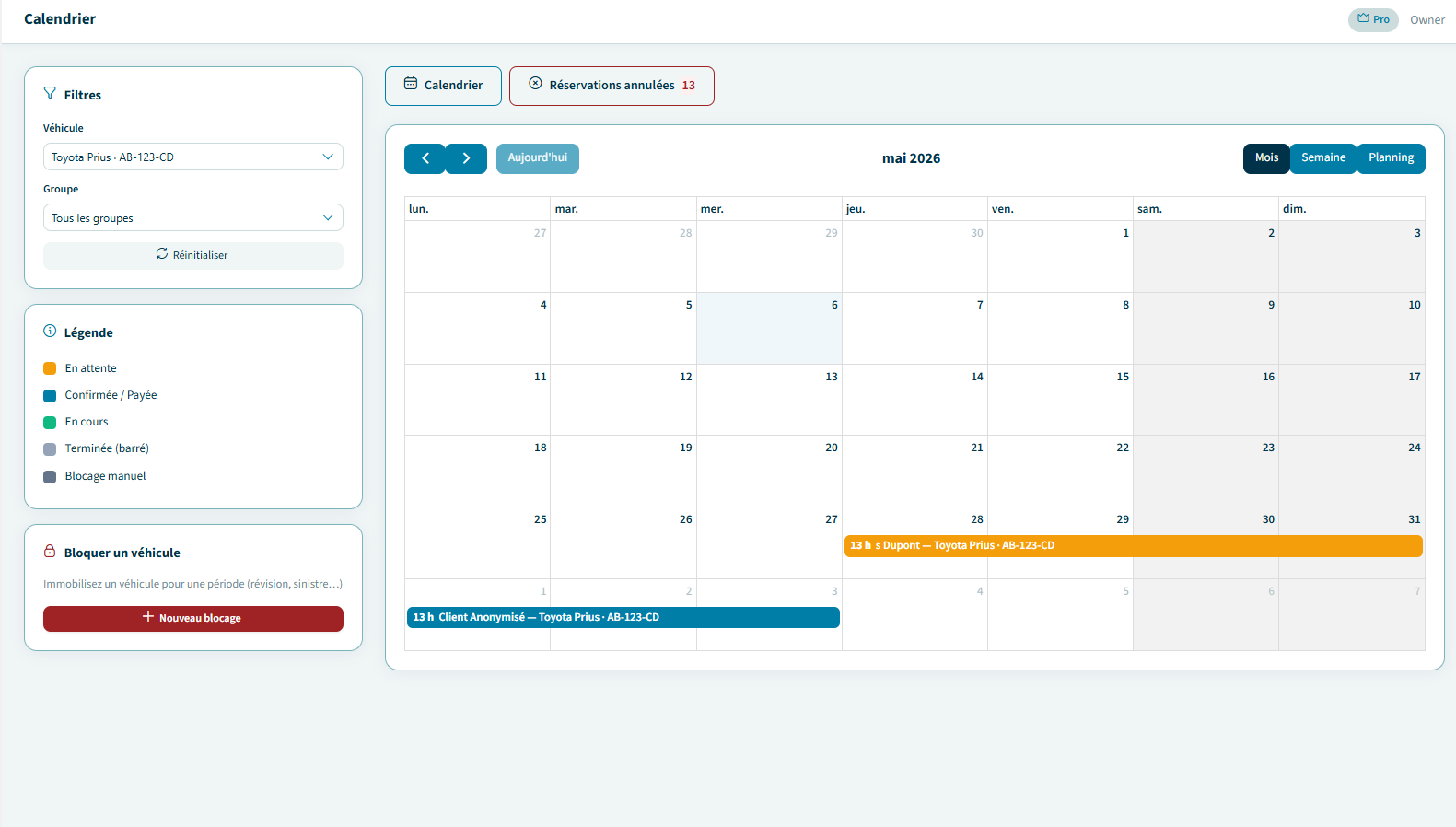This screenshot has width=1456, height=827.
Task: Click the lock icon beside Bloquer un véhicule
Action: click(50, 552)
